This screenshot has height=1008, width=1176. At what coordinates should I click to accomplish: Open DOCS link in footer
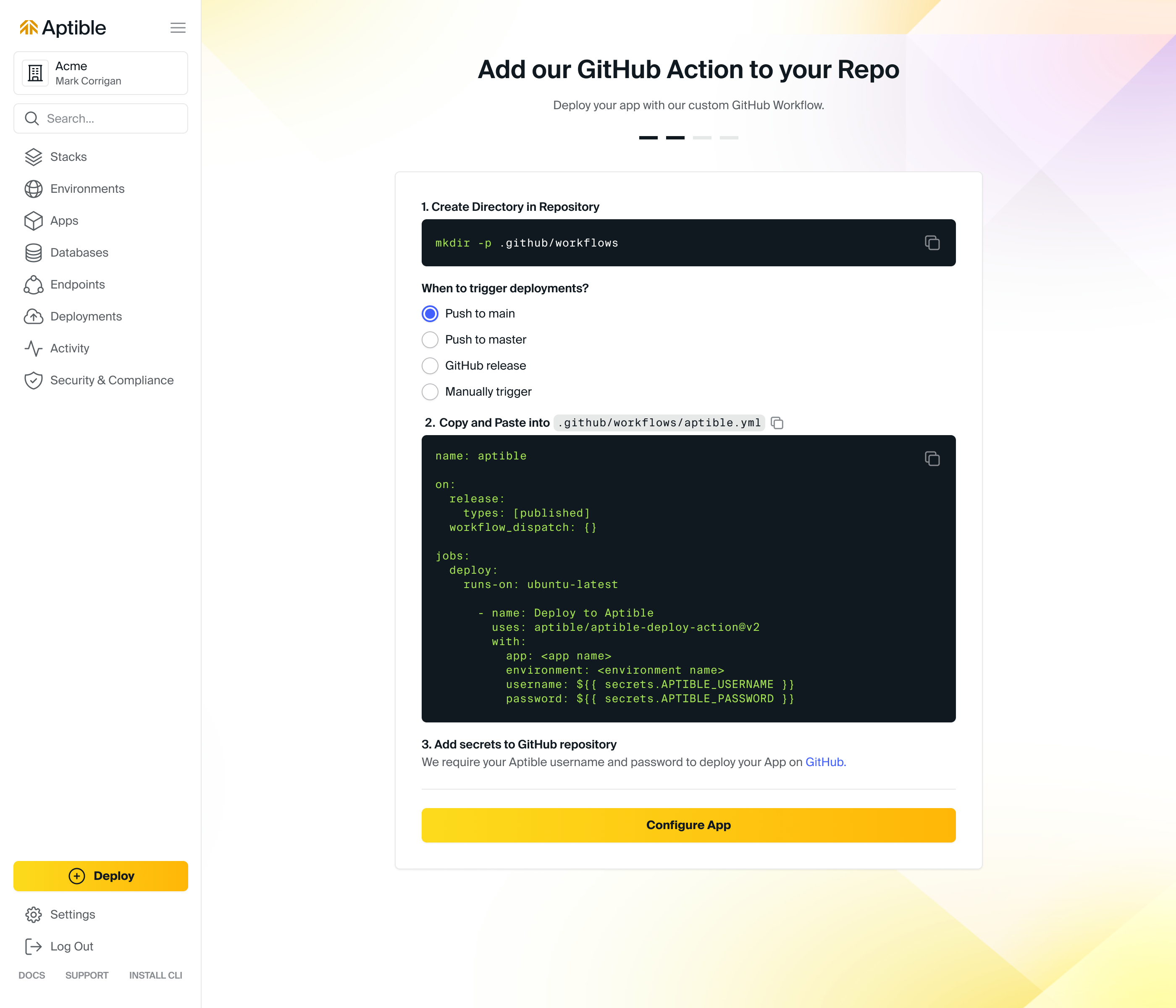click(x=31, y=975)
